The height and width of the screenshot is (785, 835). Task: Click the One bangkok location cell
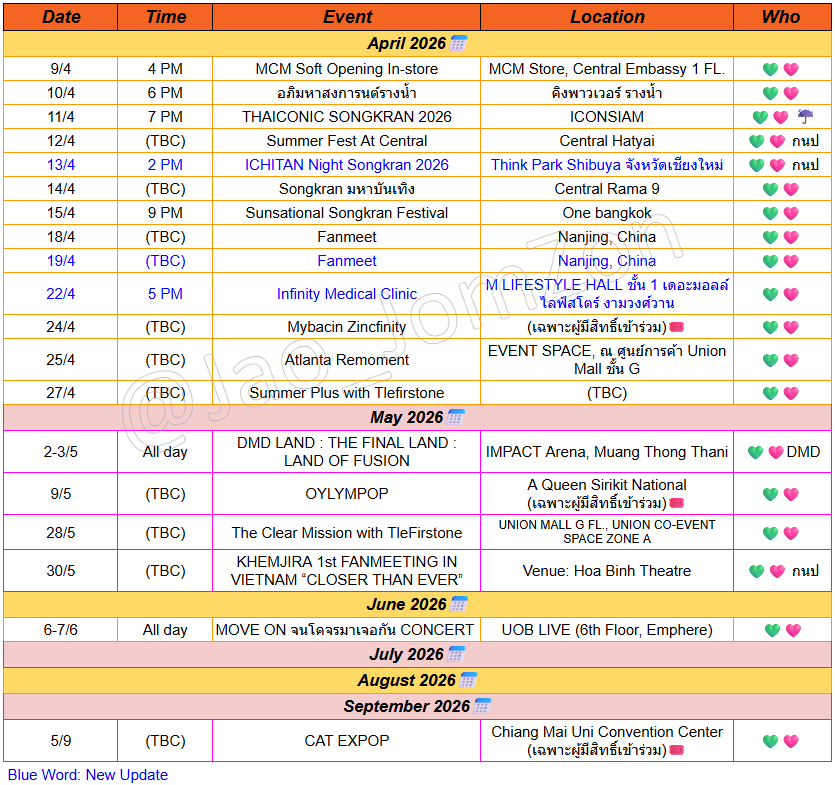607,212
